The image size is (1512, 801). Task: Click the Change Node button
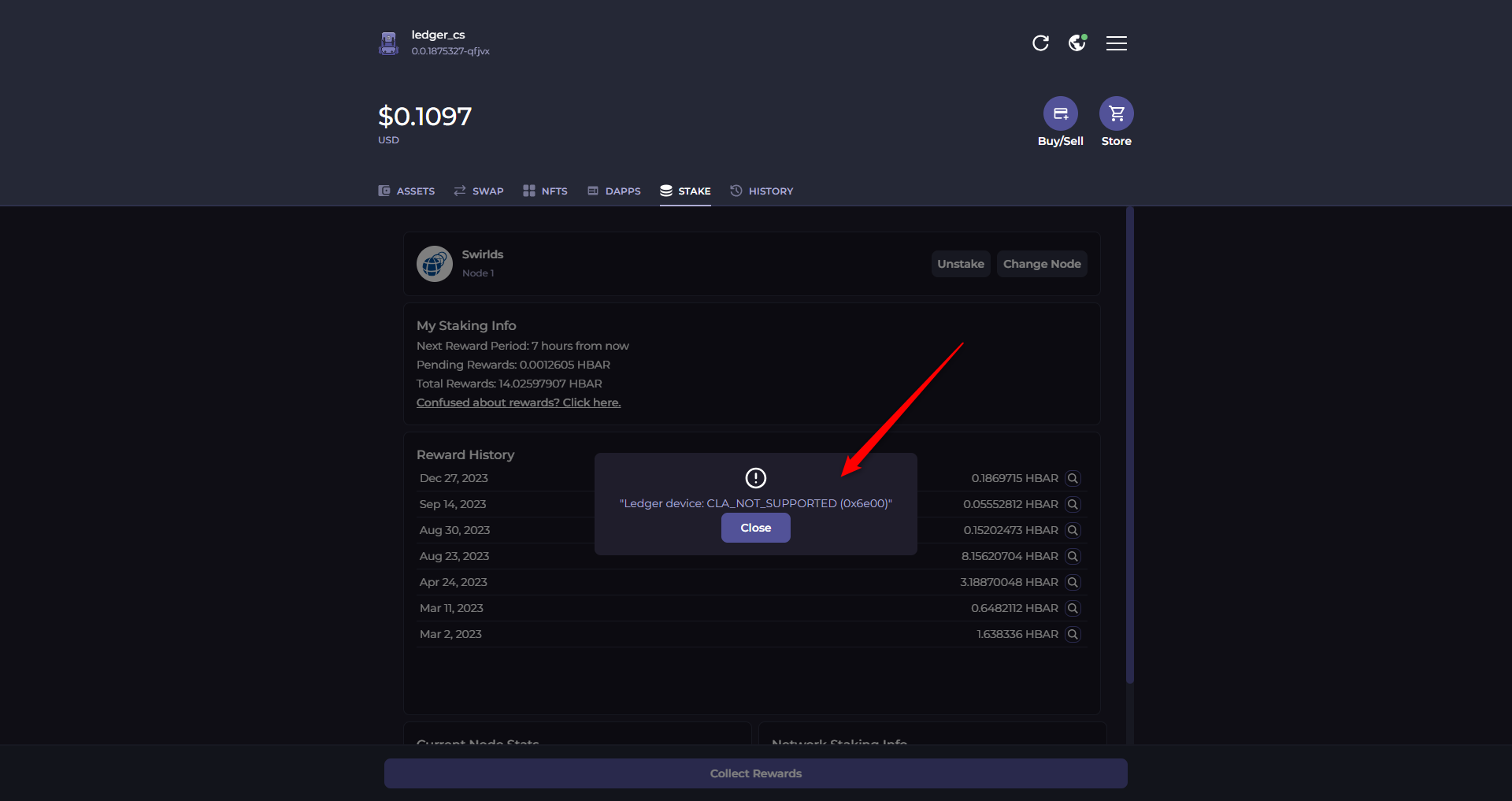1042,264
